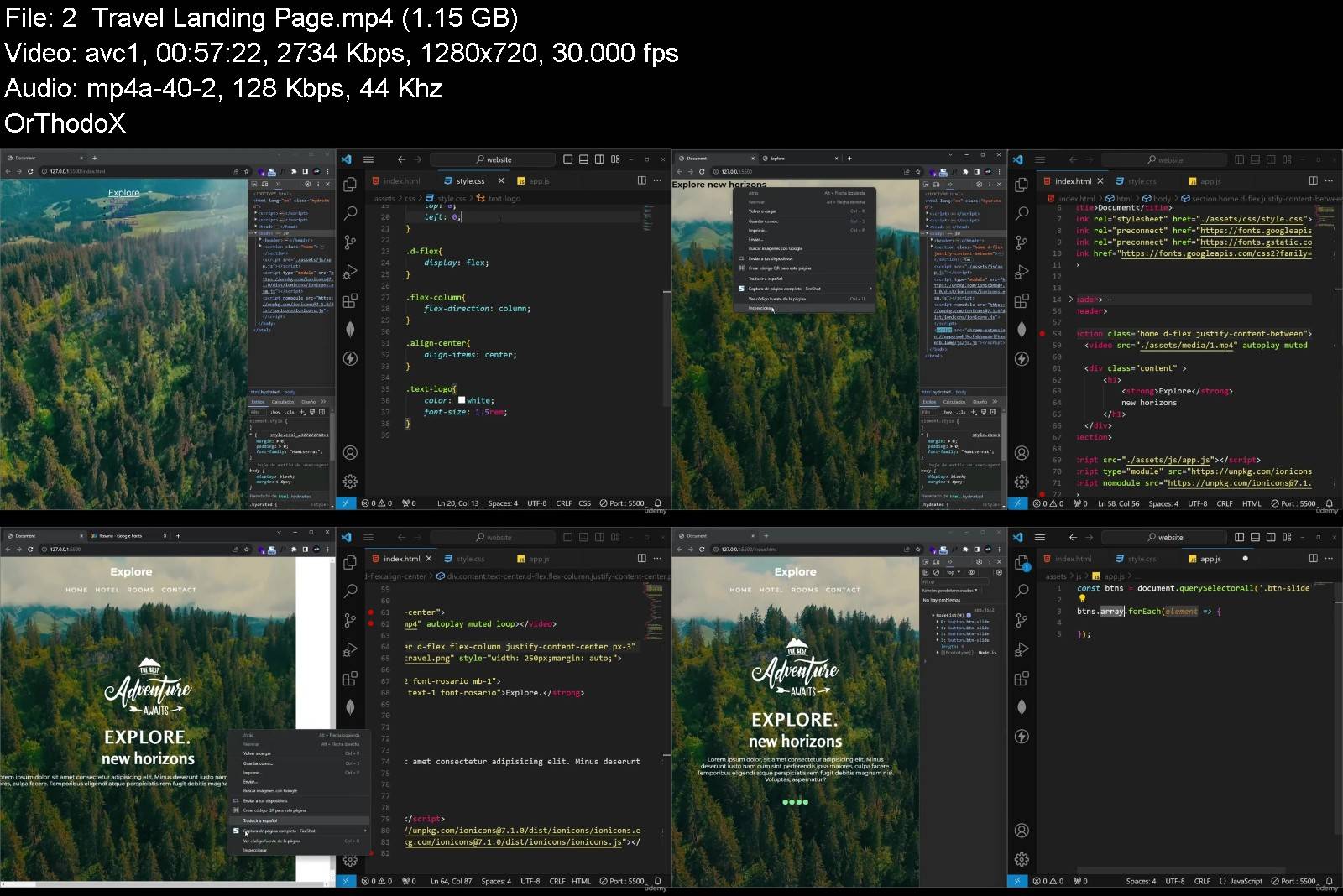Click green slide indicator dots in app.js frame webpage
This screenshot has width=1343, height=896.
point(795,802)
